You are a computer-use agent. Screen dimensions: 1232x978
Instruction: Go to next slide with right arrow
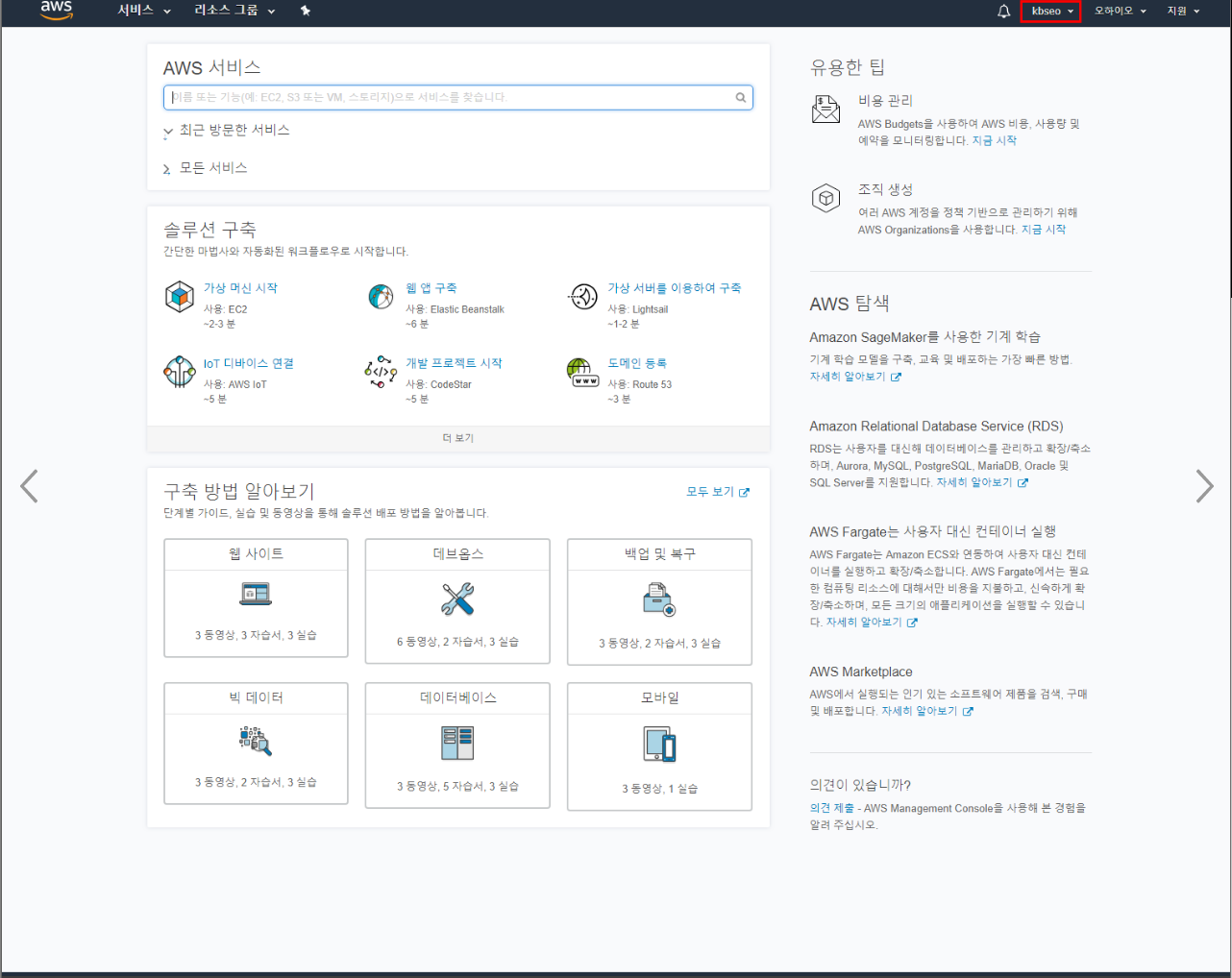pos(1204,486)
